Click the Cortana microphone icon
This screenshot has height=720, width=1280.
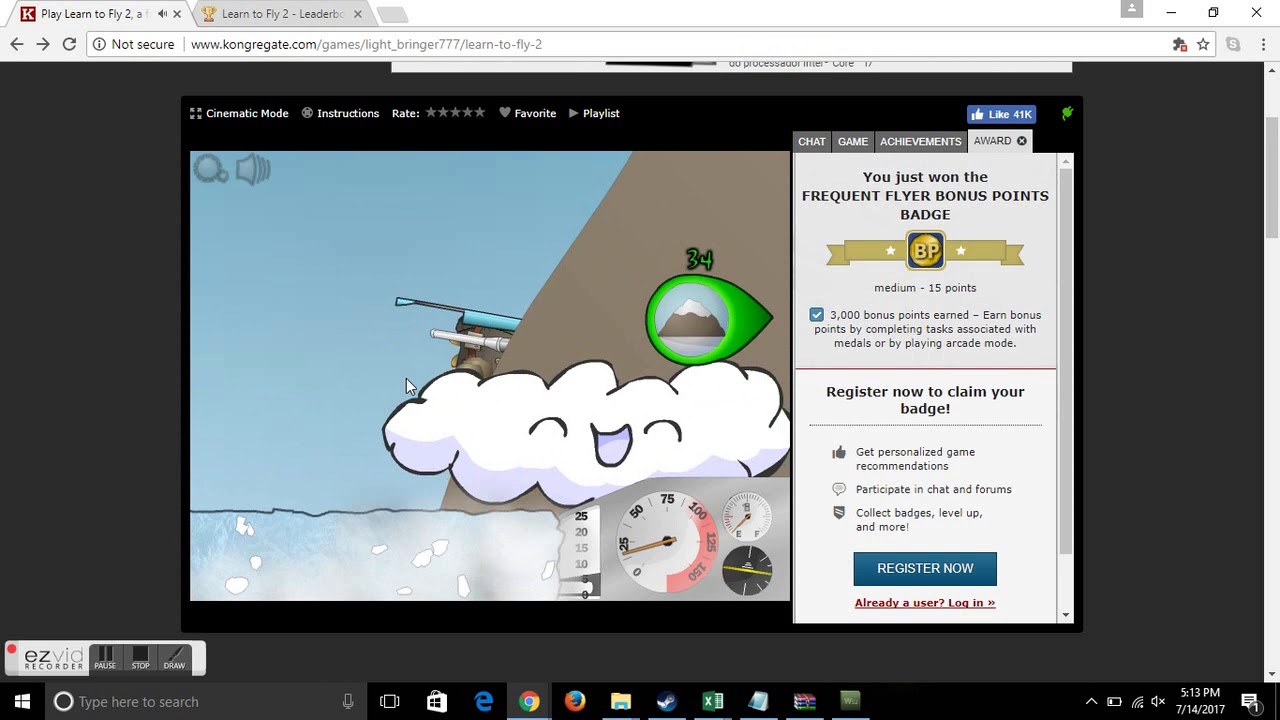click(347, 701)
